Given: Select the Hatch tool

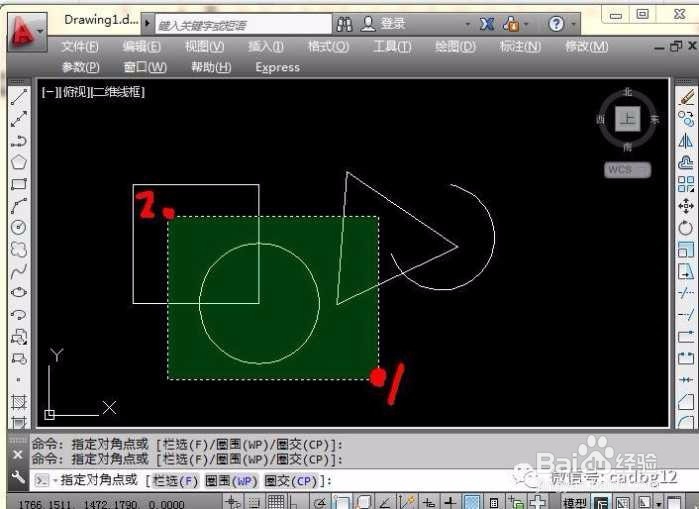Looking at the screenshot, I should (19, 402).
